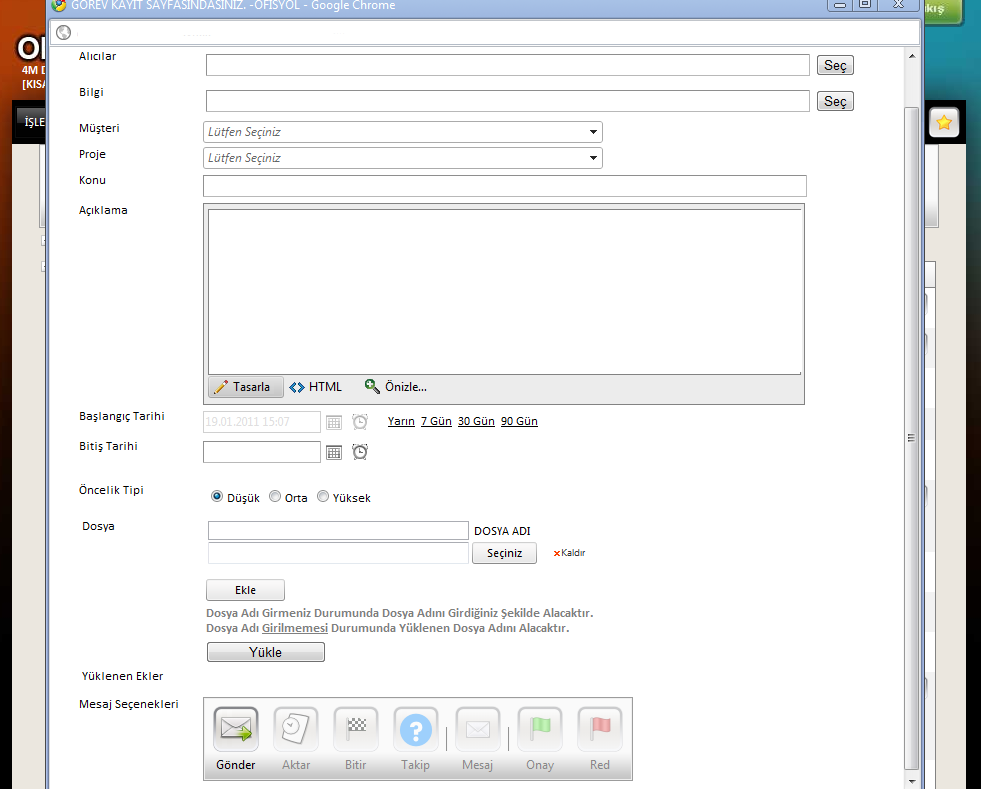Select Düşük priority radio button
981x789 pixels.
217,497
